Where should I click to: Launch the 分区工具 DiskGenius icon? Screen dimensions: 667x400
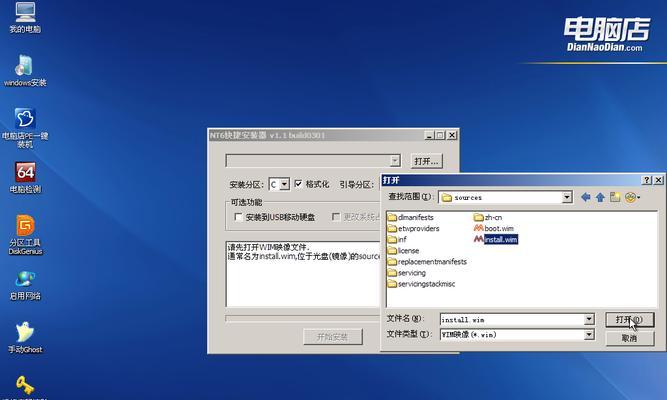[x=25, y=235]
